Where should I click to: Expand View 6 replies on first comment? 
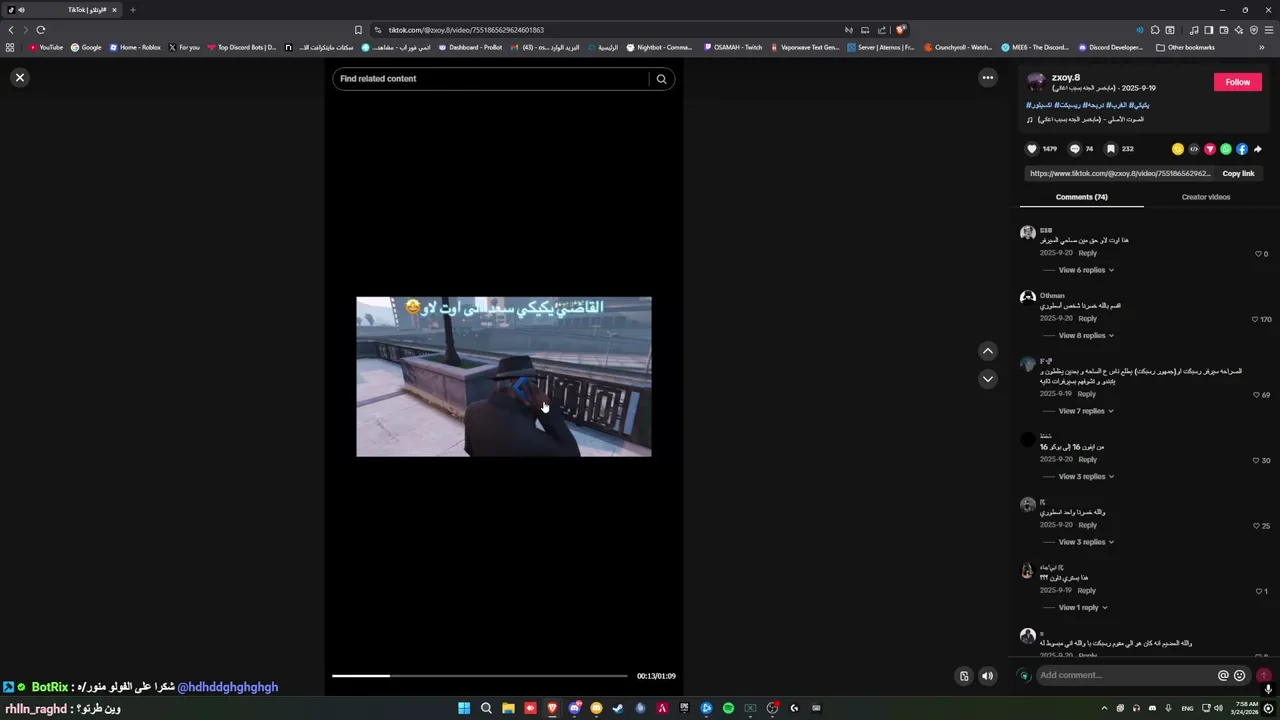click(1086, 270)
